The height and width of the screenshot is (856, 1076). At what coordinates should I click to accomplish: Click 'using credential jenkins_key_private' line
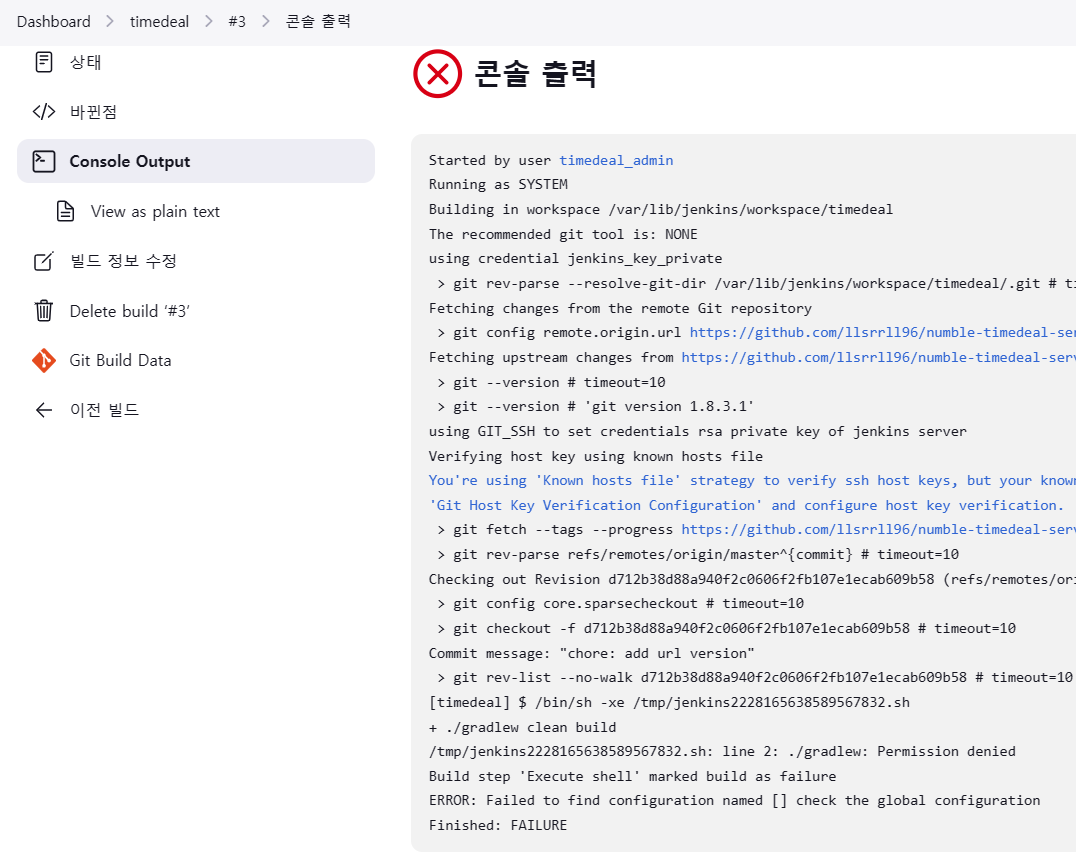[x=575, y=259]
